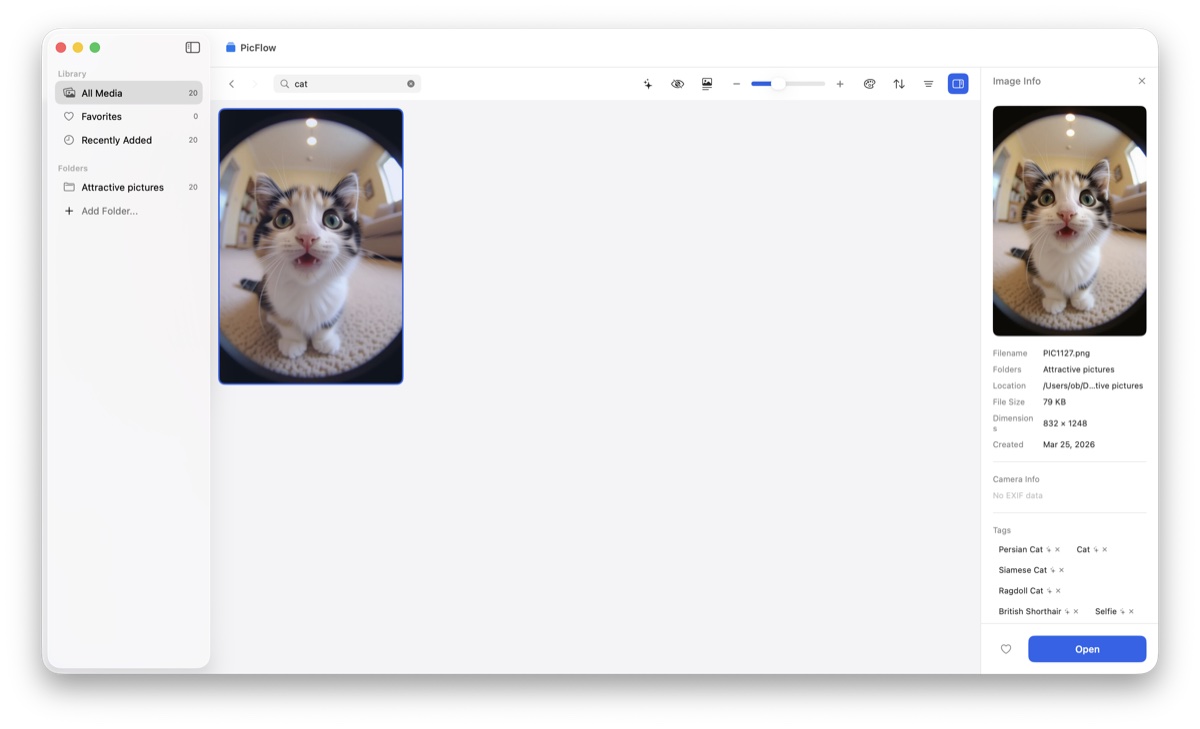
Task: Remove the Selfie tag
Action: 1131,611
